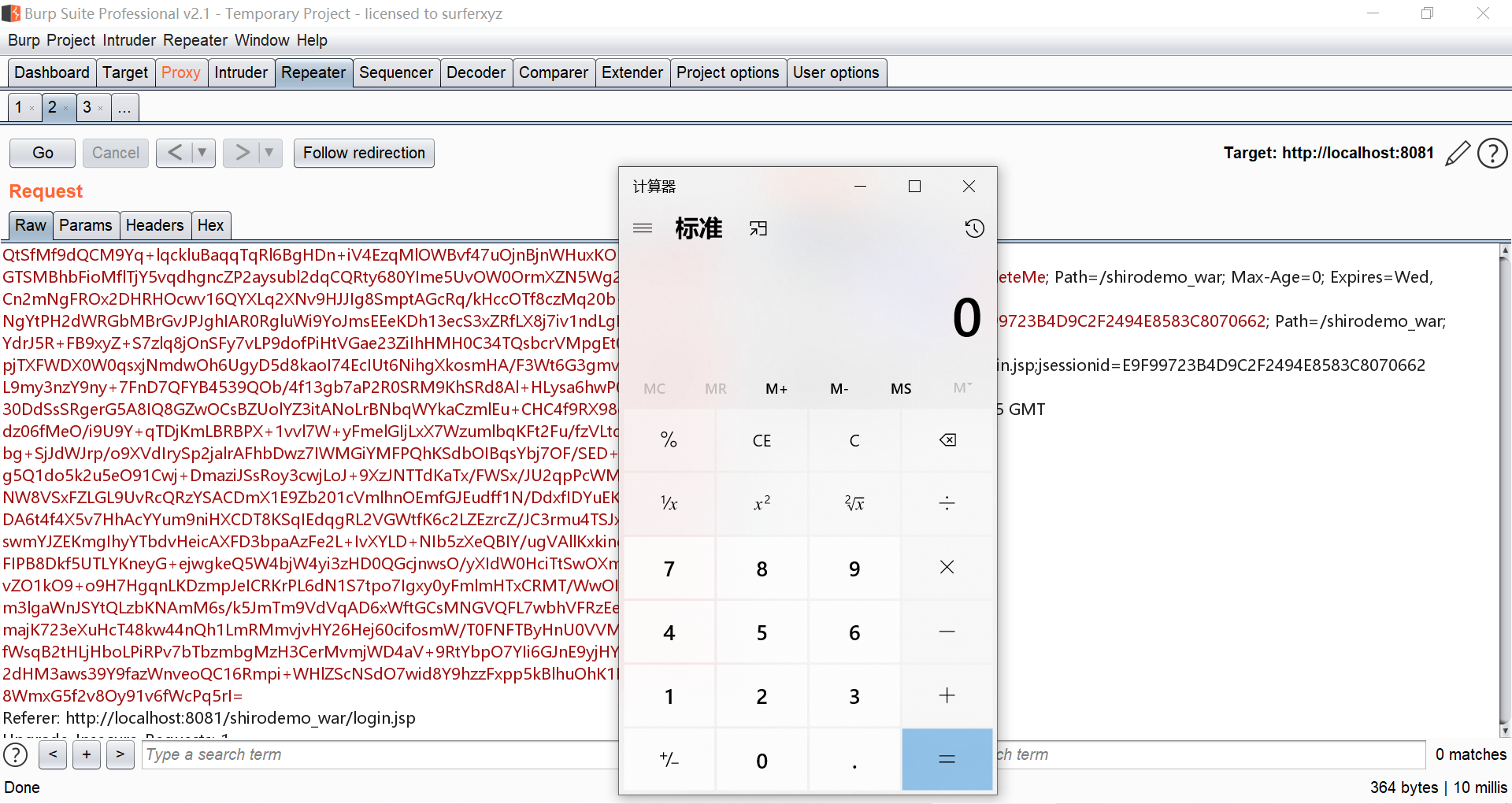Toggle calculator keep-on-top mode icon
The width and height of the screenshot is (1512, 804).
tap(758, 228)
